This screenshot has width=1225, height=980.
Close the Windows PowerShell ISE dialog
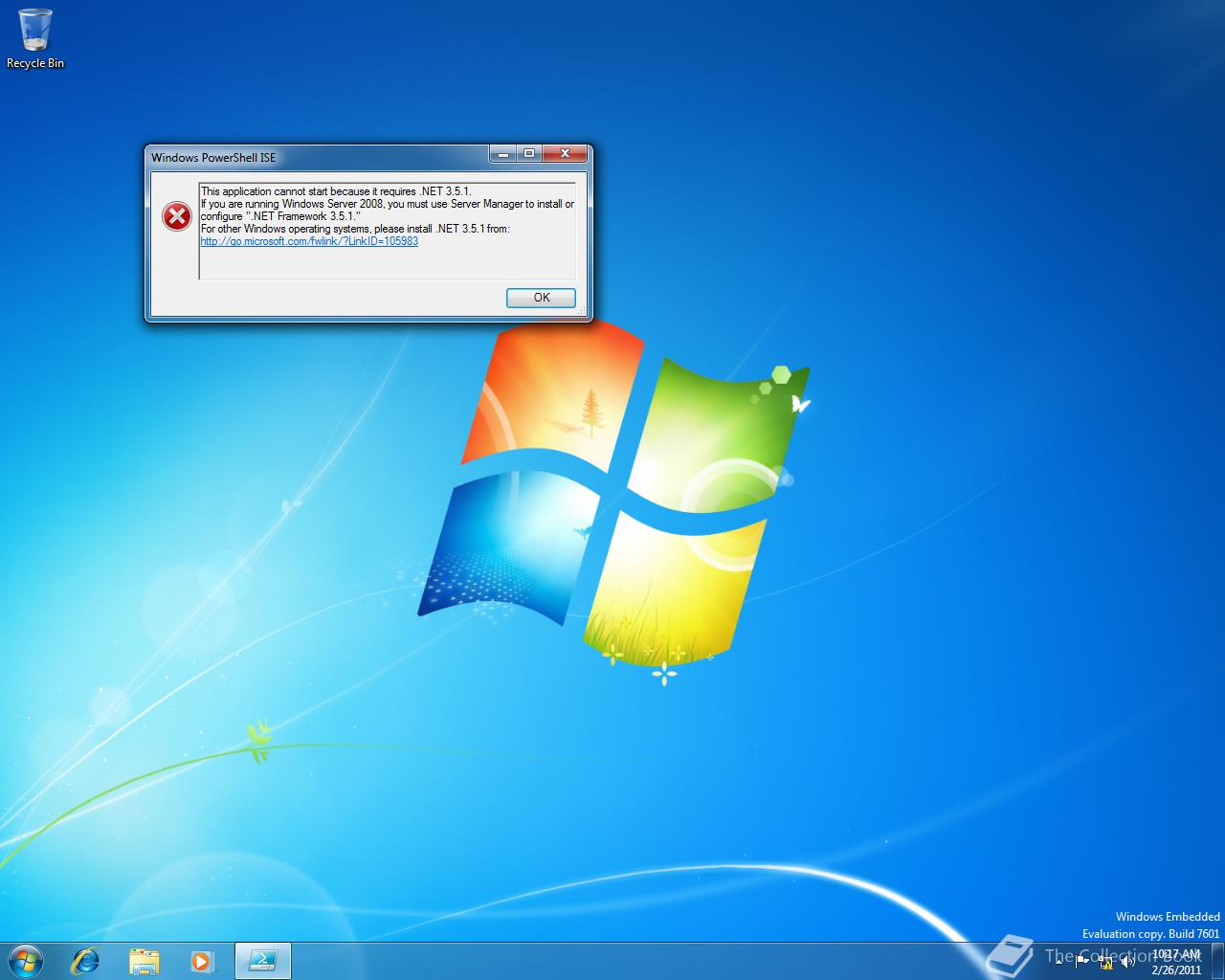566,153
